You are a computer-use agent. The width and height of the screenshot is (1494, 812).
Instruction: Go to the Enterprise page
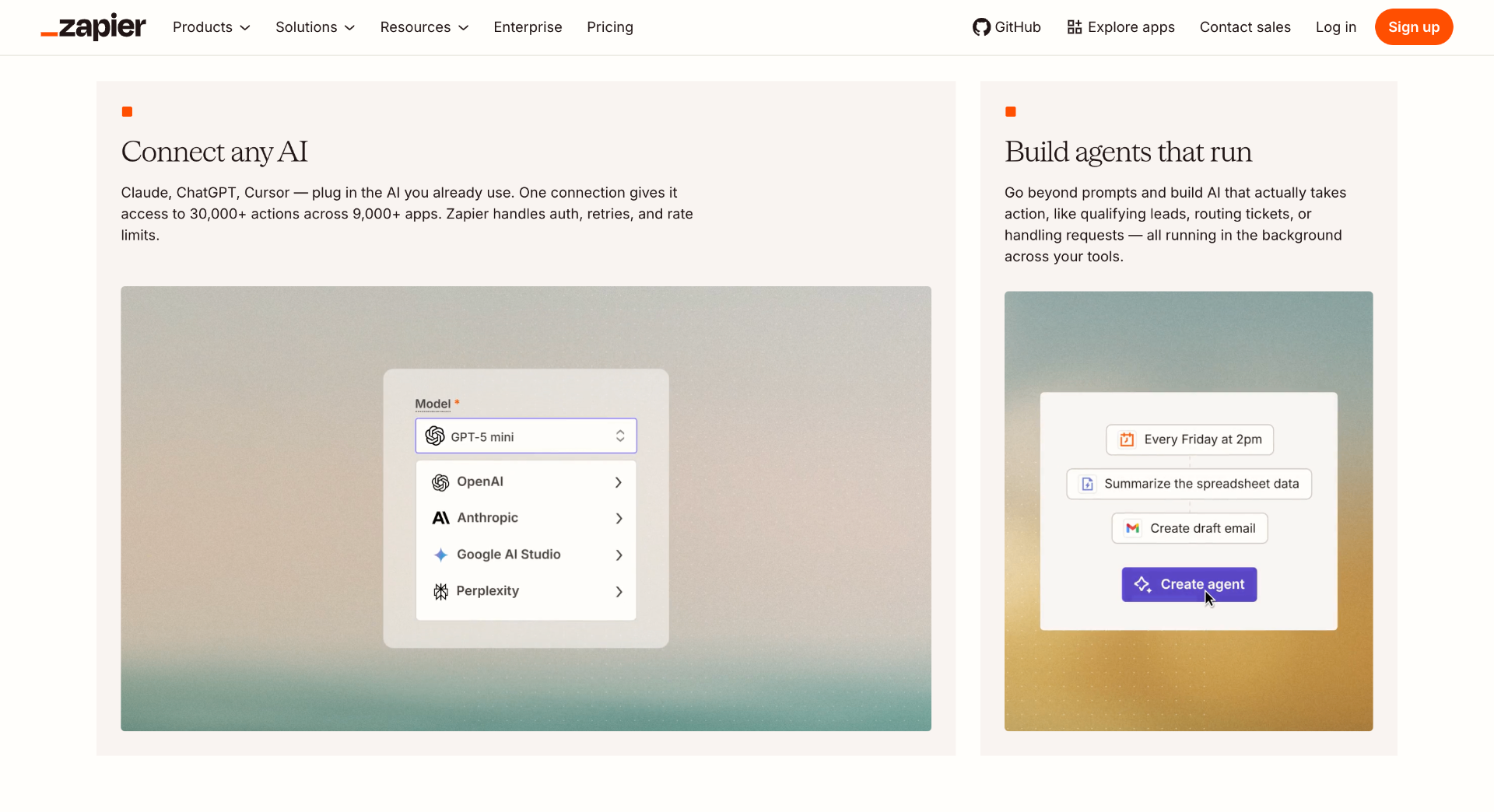528,27
